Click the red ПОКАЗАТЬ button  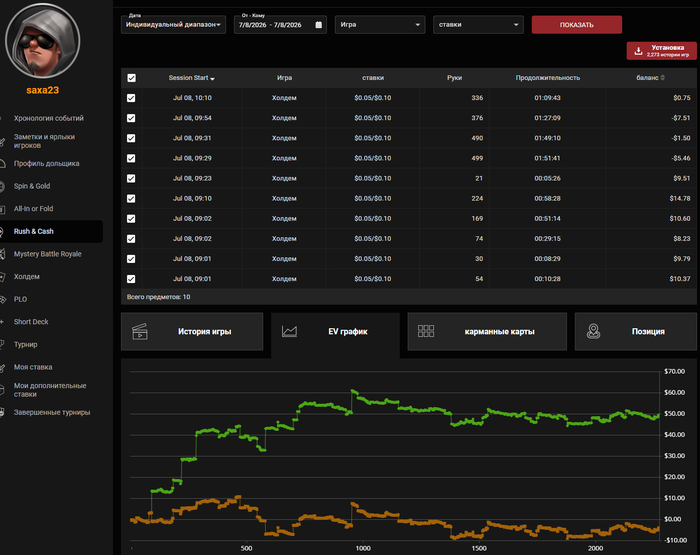click(577, 25)
